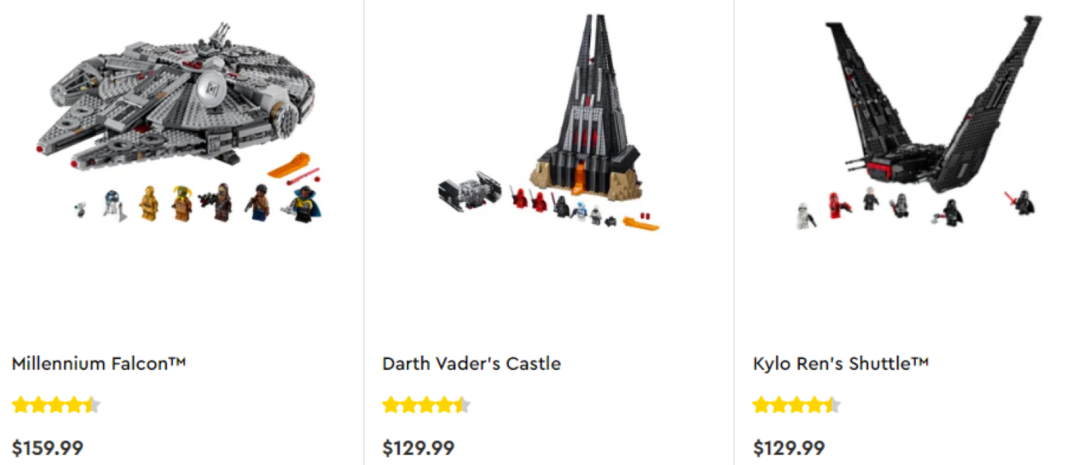The image size is (1080, 465).
Task: Click the R2-D2 minifigure in the Falcon set
Action: [x=113, y=205]
